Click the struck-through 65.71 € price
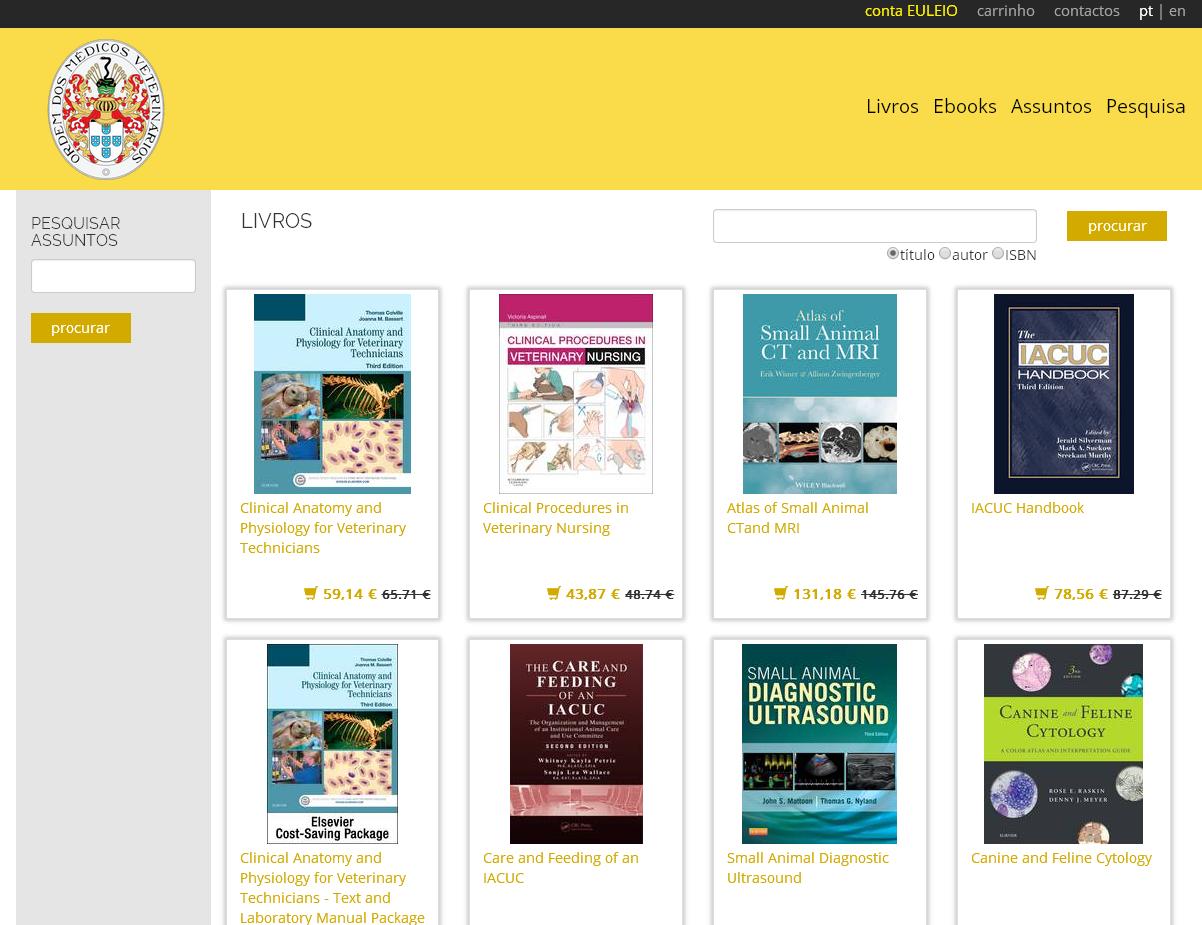1202x925 pixels. tap(406, 594)
